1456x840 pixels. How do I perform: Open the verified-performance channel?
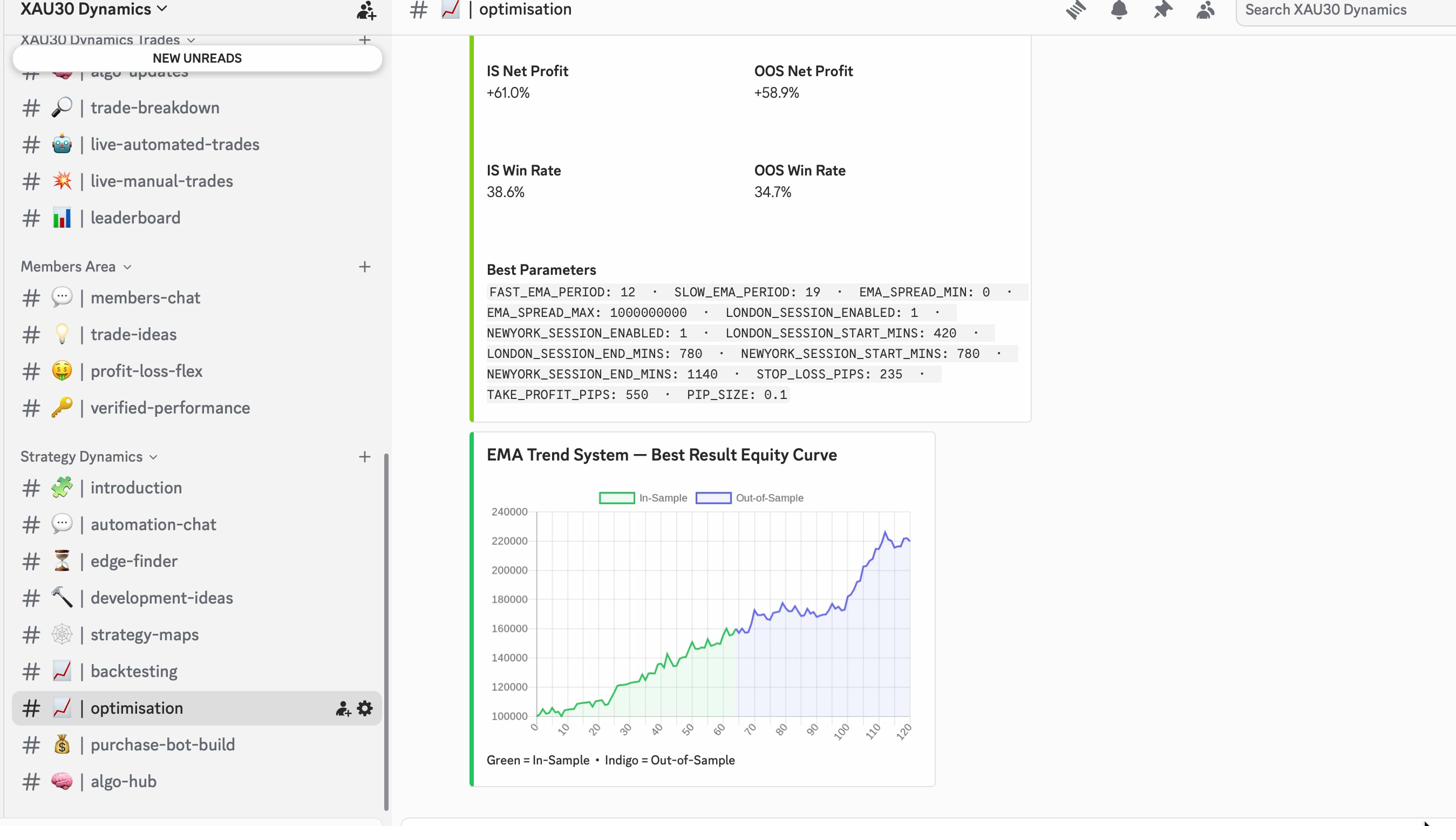click(170, 408)
